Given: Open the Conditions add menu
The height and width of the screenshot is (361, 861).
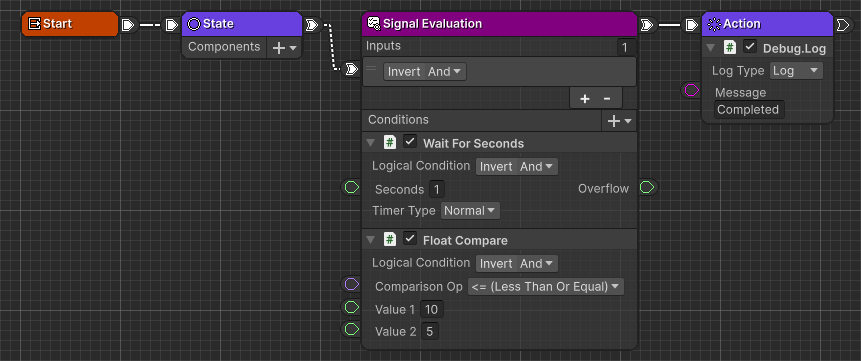Looking at the screenshot, I should [x=619, y=121].
